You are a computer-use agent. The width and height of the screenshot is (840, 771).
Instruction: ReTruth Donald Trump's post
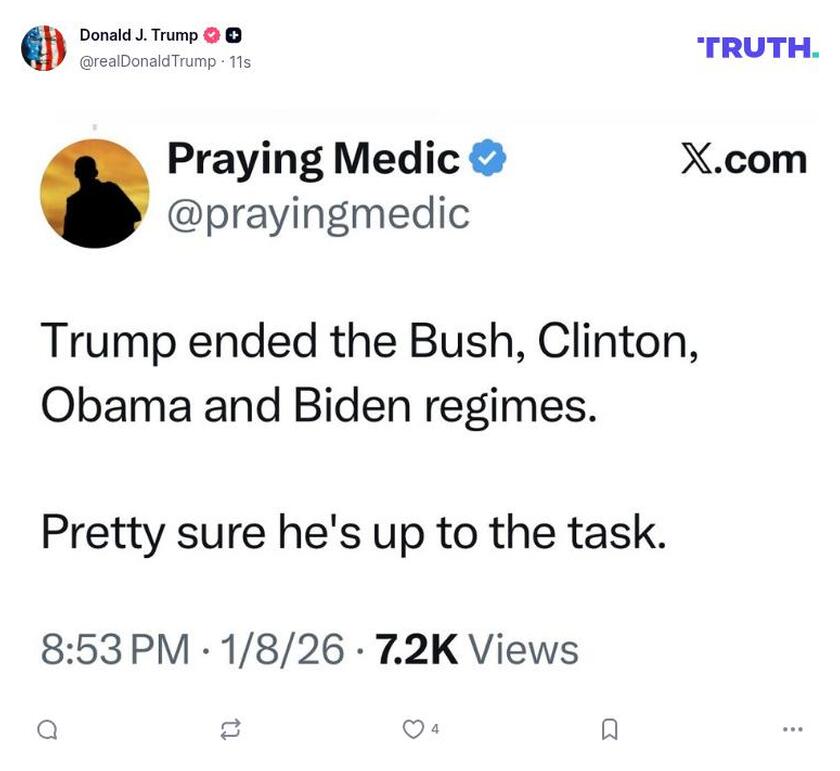[228, 730]
